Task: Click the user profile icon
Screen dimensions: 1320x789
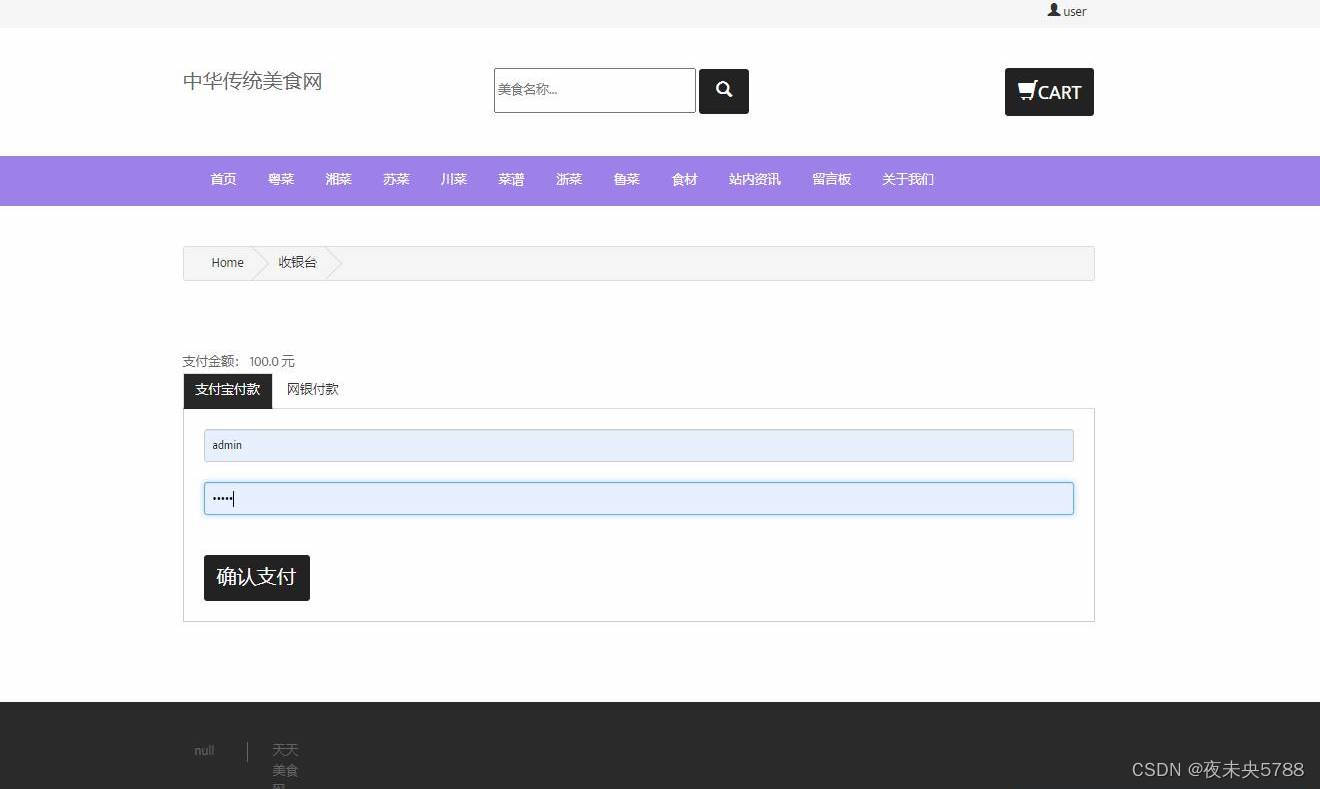Action: click(1054, 10)
